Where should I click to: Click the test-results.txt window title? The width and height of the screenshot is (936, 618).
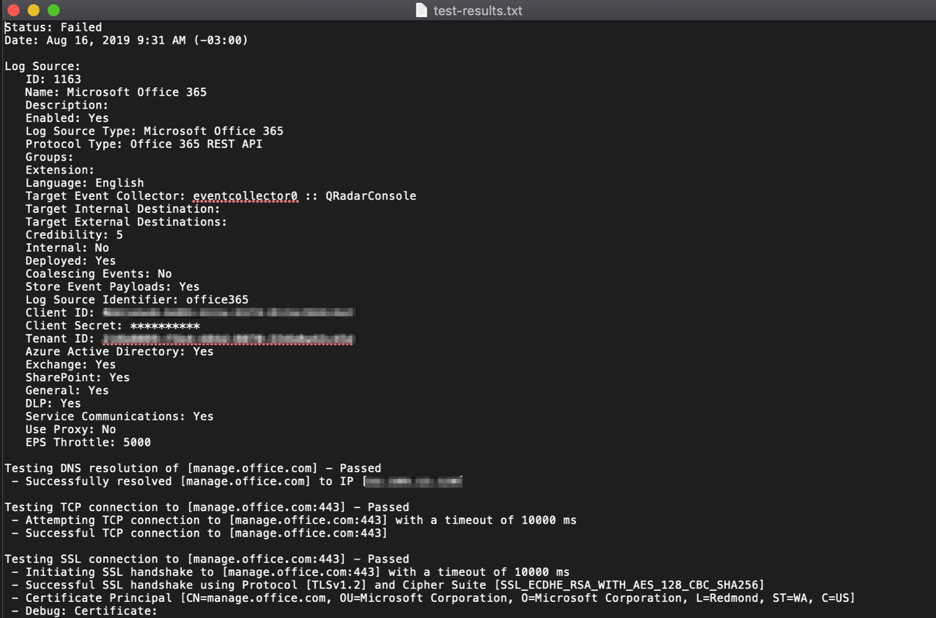[478, 11]
